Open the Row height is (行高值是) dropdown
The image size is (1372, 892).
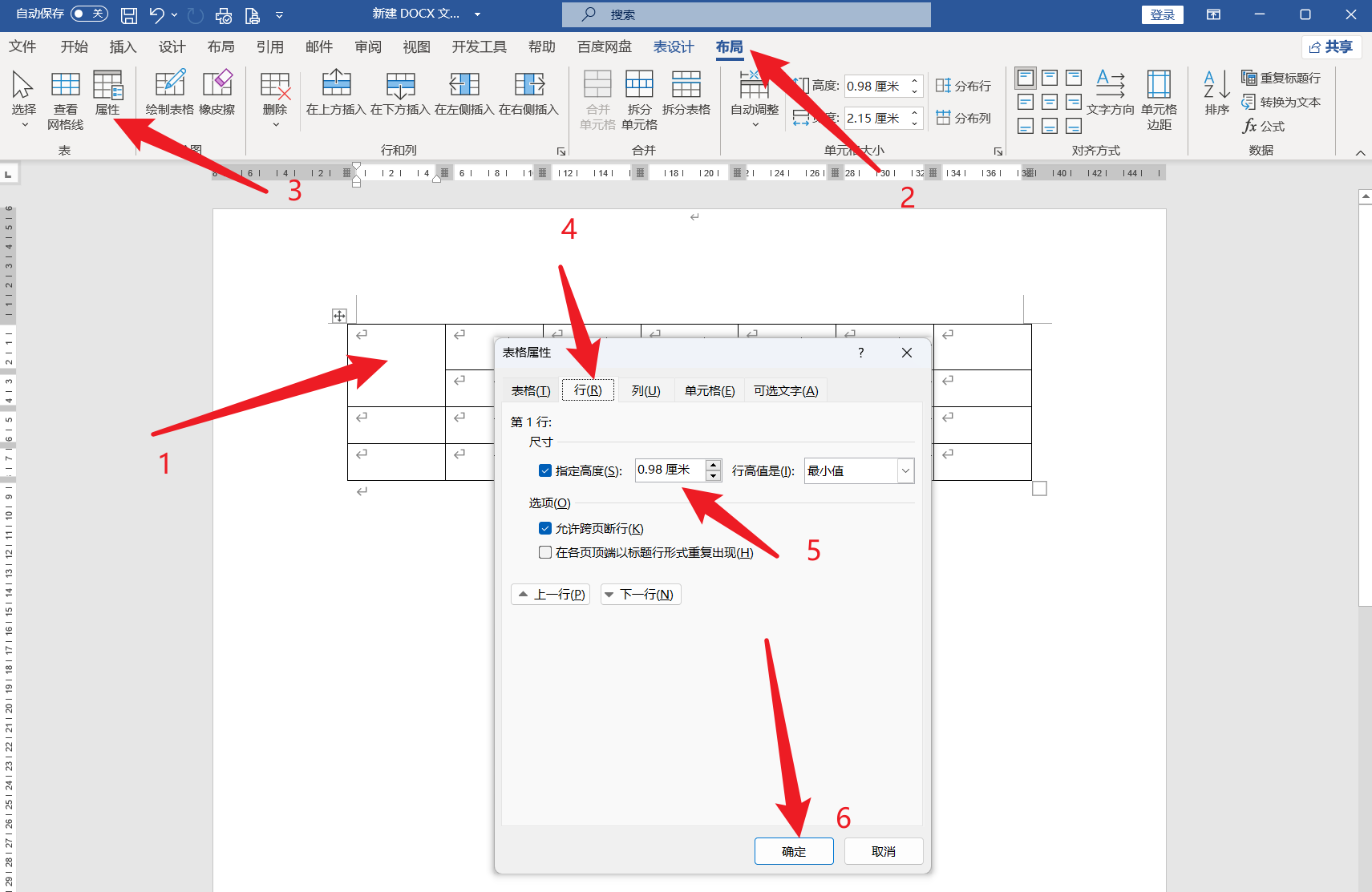905,470
